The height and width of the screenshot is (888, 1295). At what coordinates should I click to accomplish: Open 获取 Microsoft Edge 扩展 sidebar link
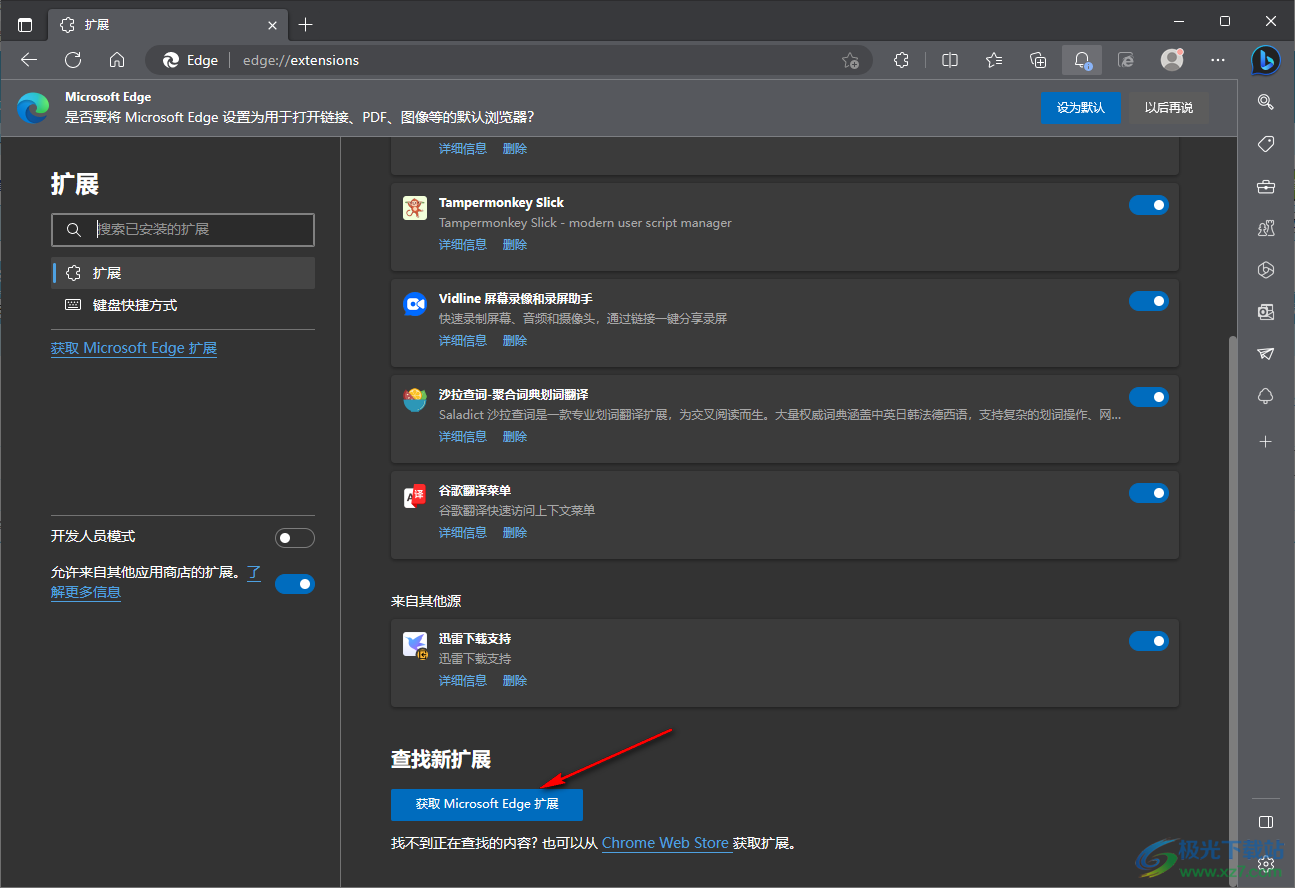134,348
